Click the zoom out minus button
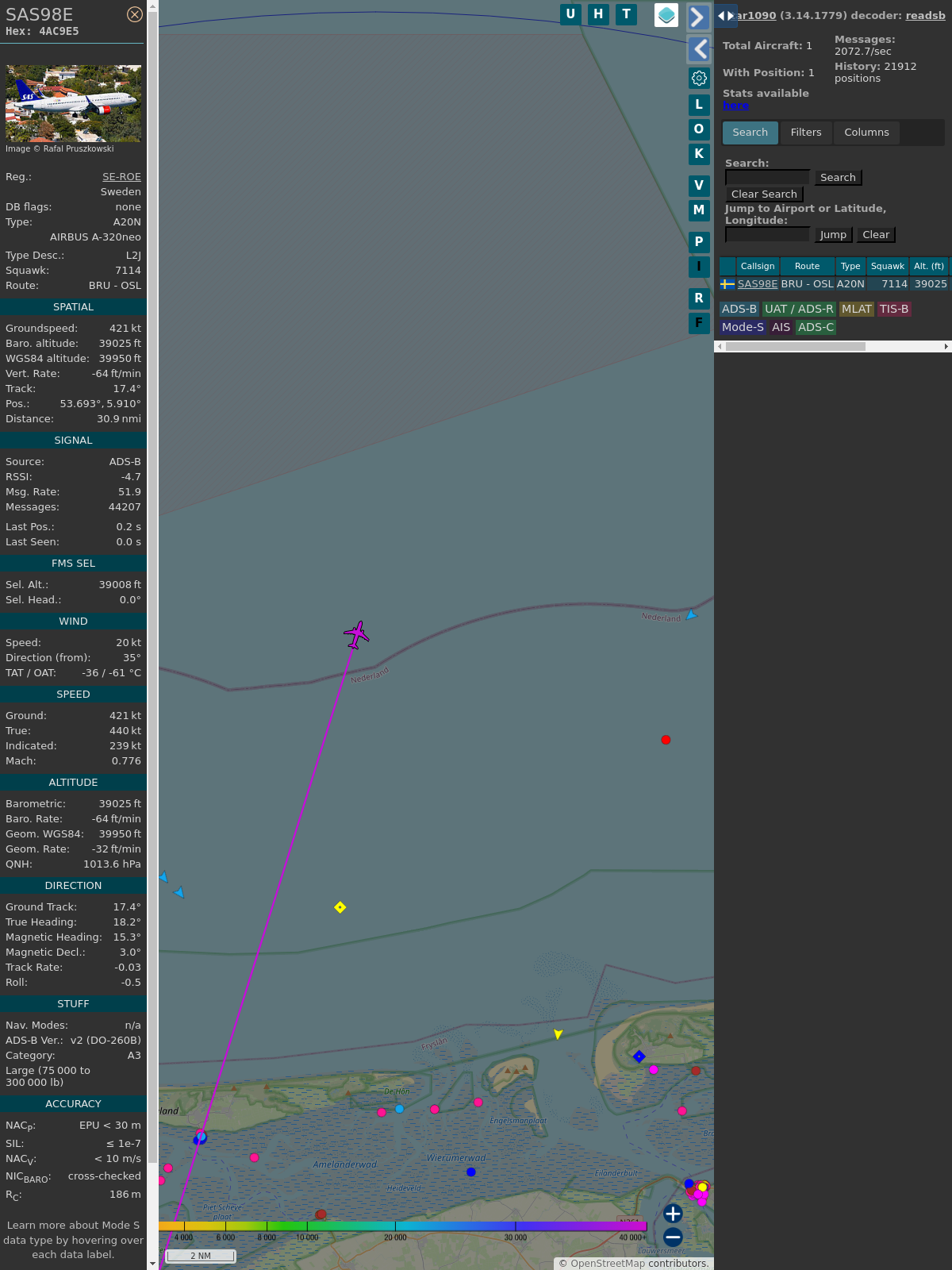 pyautogui.click(x=673, y=1237)
